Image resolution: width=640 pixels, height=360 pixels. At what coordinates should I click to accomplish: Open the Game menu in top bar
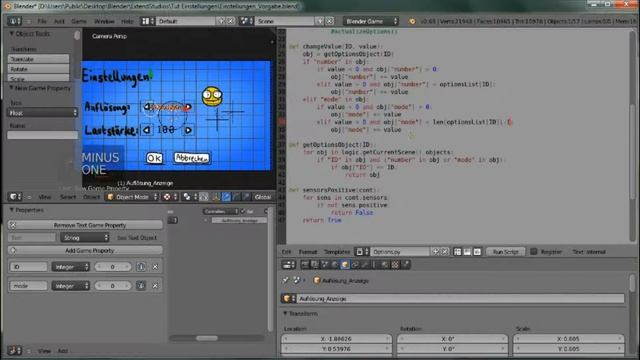tap(79, 21)
